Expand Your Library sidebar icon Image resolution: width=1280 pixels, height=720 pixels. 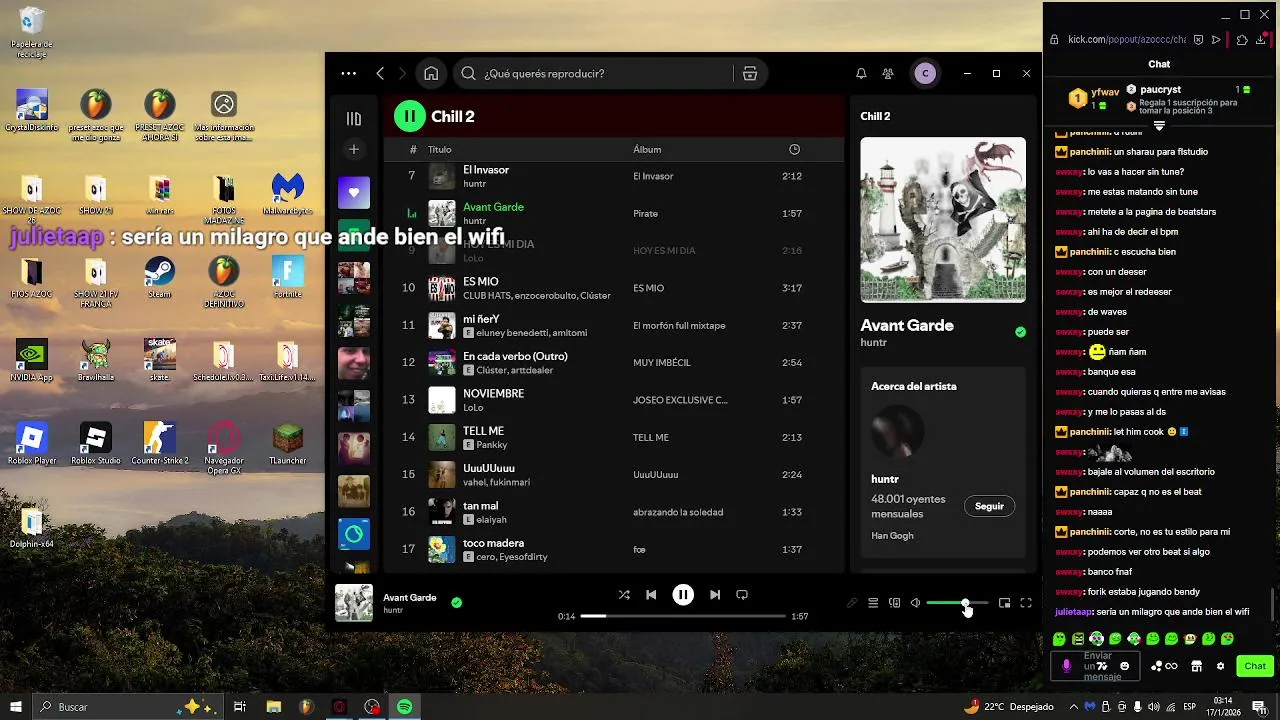354,118
